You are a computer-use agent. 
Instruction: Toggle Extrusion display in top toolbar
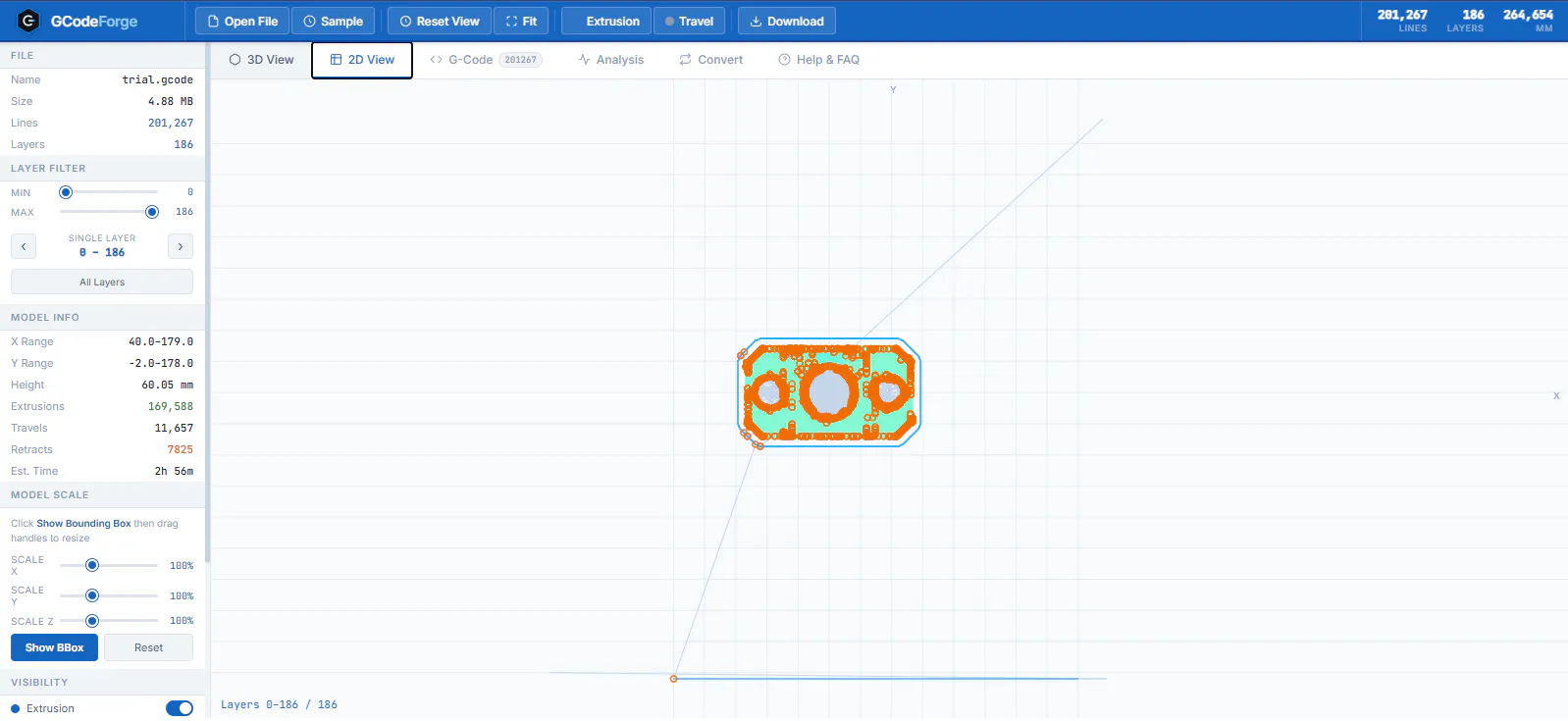click(x=606, y=21)
